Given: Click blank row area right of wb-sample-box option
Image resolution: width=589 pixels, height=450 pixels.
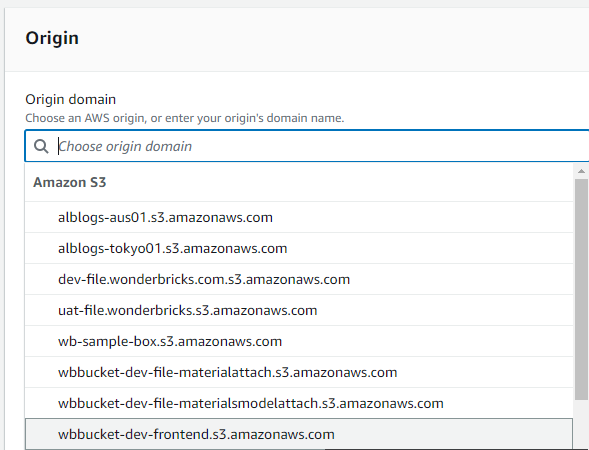Looking at the screenshot, I should [427, 341].
